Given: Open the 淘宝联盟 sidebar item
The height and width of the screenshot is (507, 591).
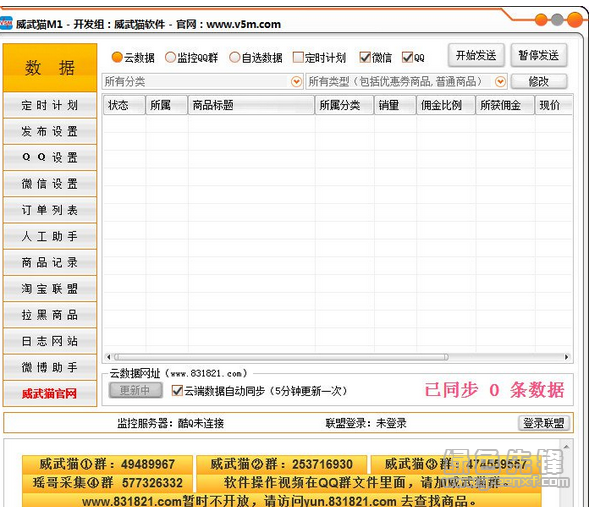Looking at the screenshot, I should 50,288.
